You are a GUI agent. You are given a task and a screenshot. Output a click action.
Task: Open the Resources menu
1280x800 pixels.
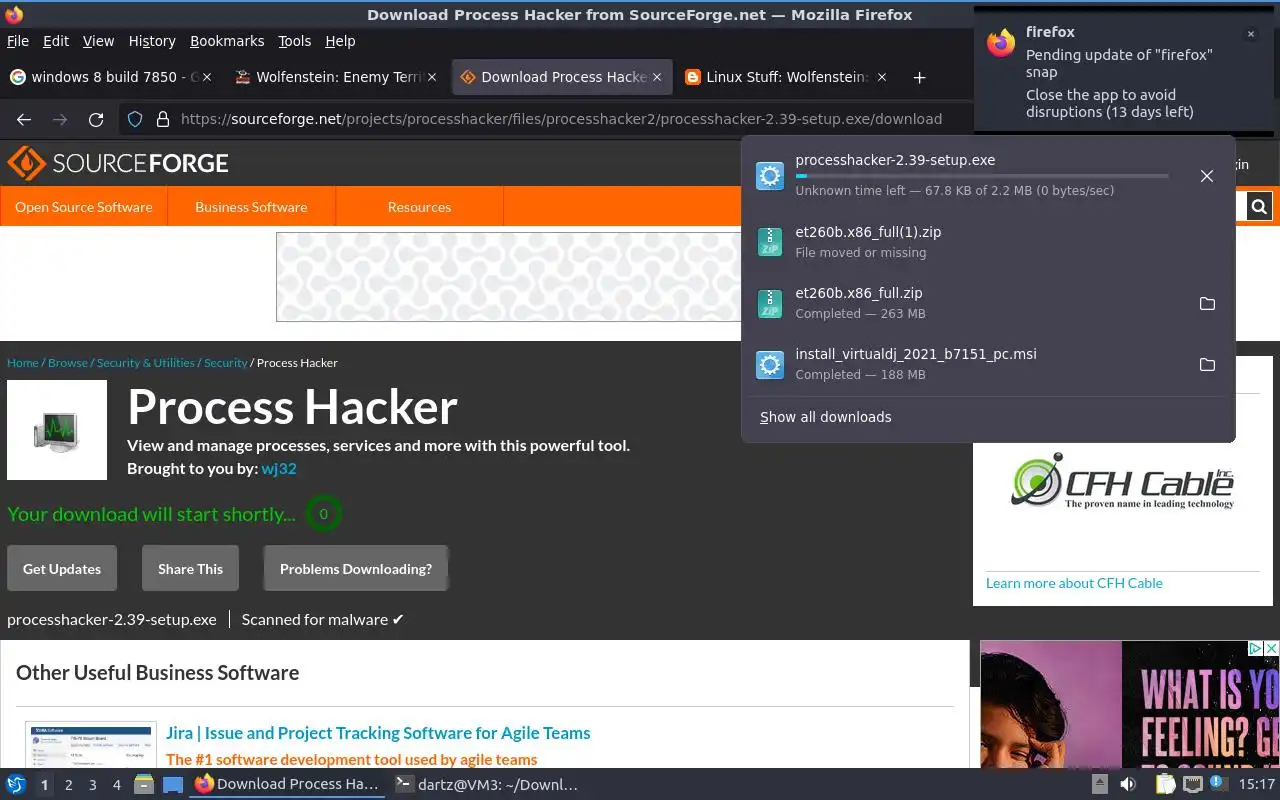[419, 207]
